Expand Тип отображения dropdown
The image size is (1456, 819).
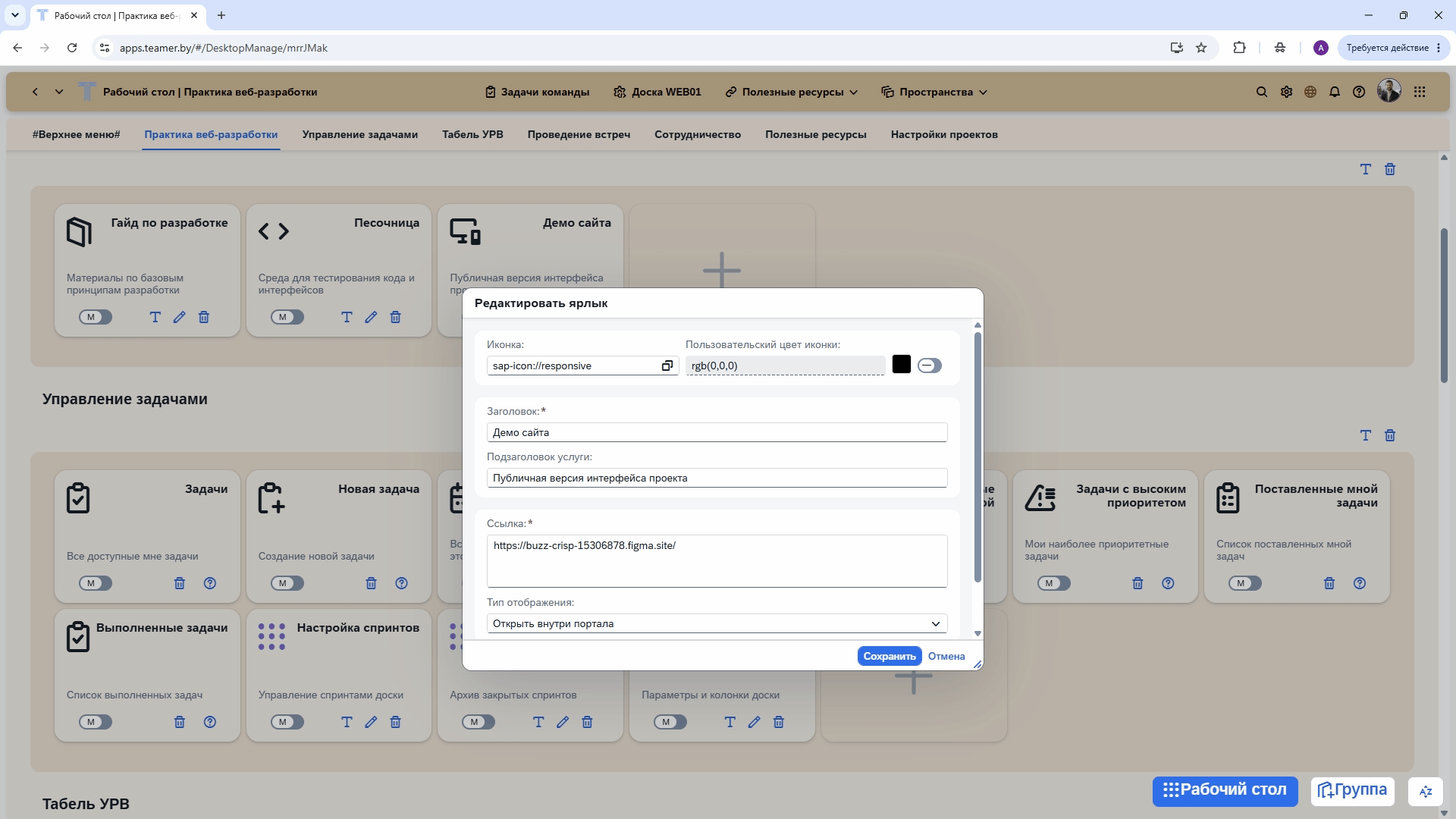click(x=717, y=623)
